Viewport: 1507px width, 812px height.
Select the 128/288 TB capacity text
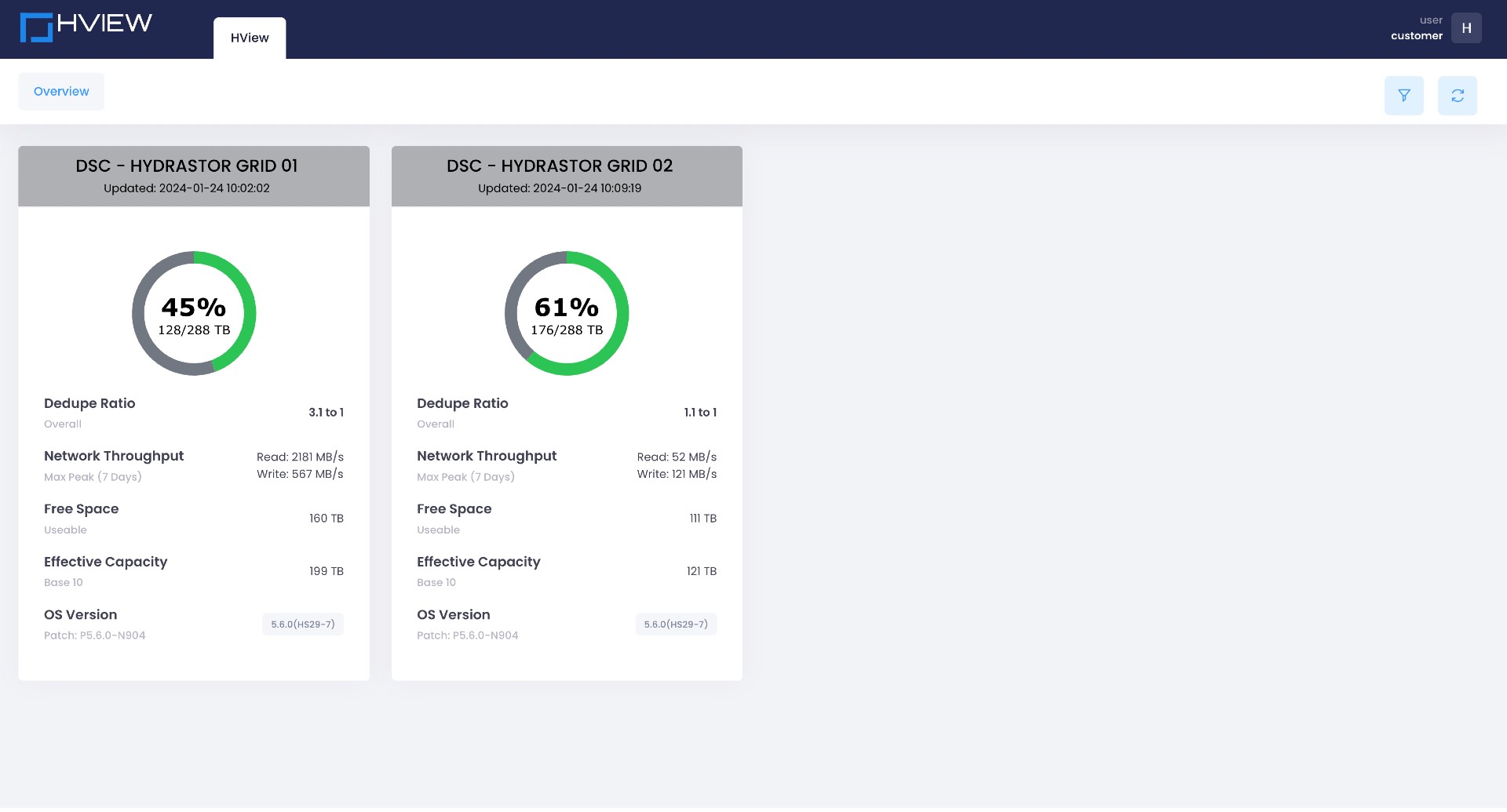tap(194, 330)
